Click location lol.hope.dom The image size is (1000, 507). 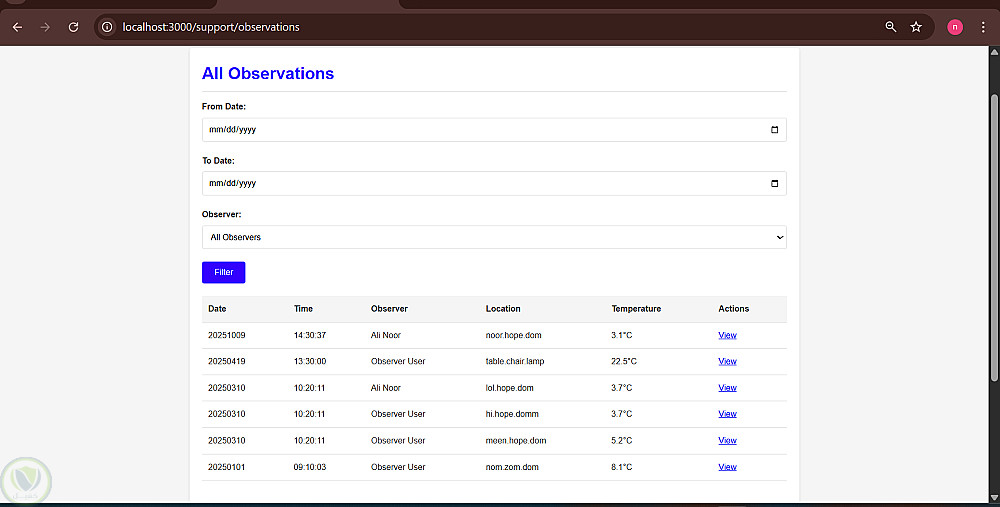510,388
